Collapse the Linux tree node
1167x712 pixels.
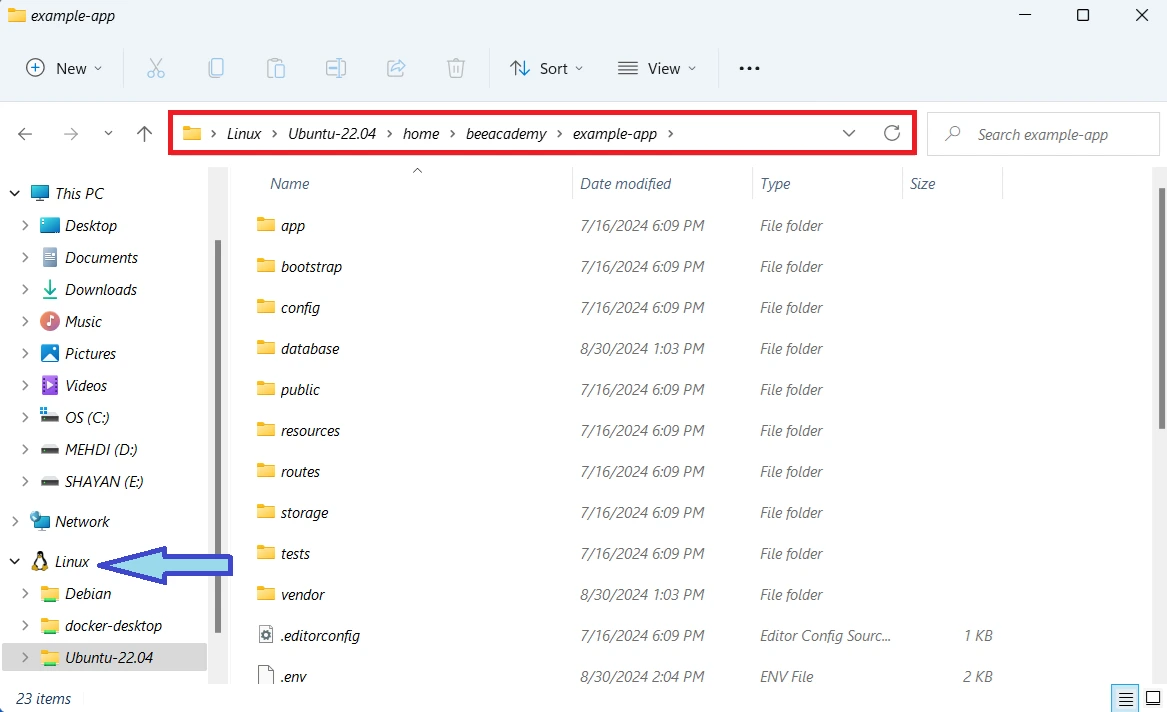coord(14,562)
